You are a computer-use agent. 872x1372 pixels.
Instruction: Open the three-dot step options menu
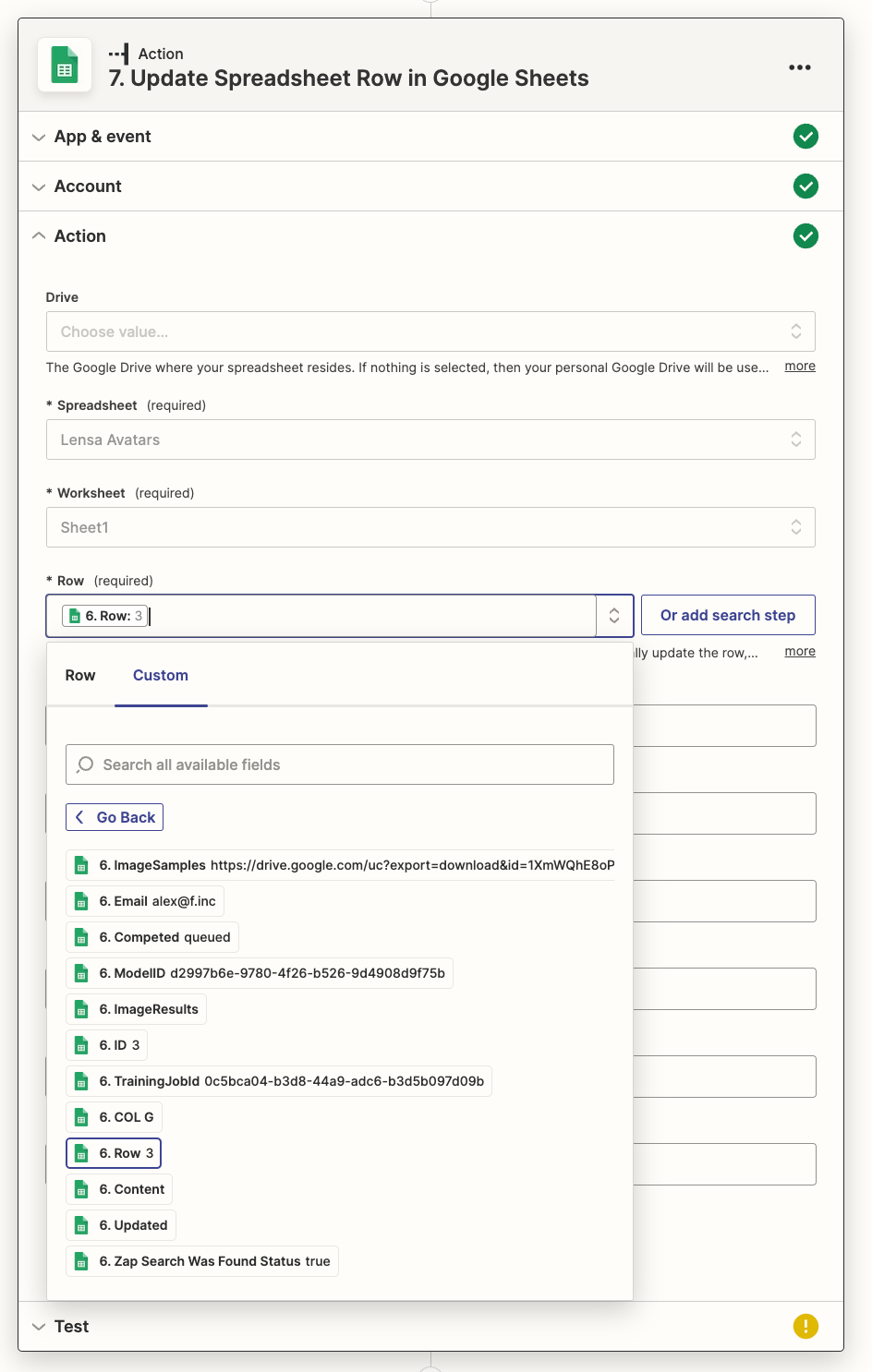[800, 67]
